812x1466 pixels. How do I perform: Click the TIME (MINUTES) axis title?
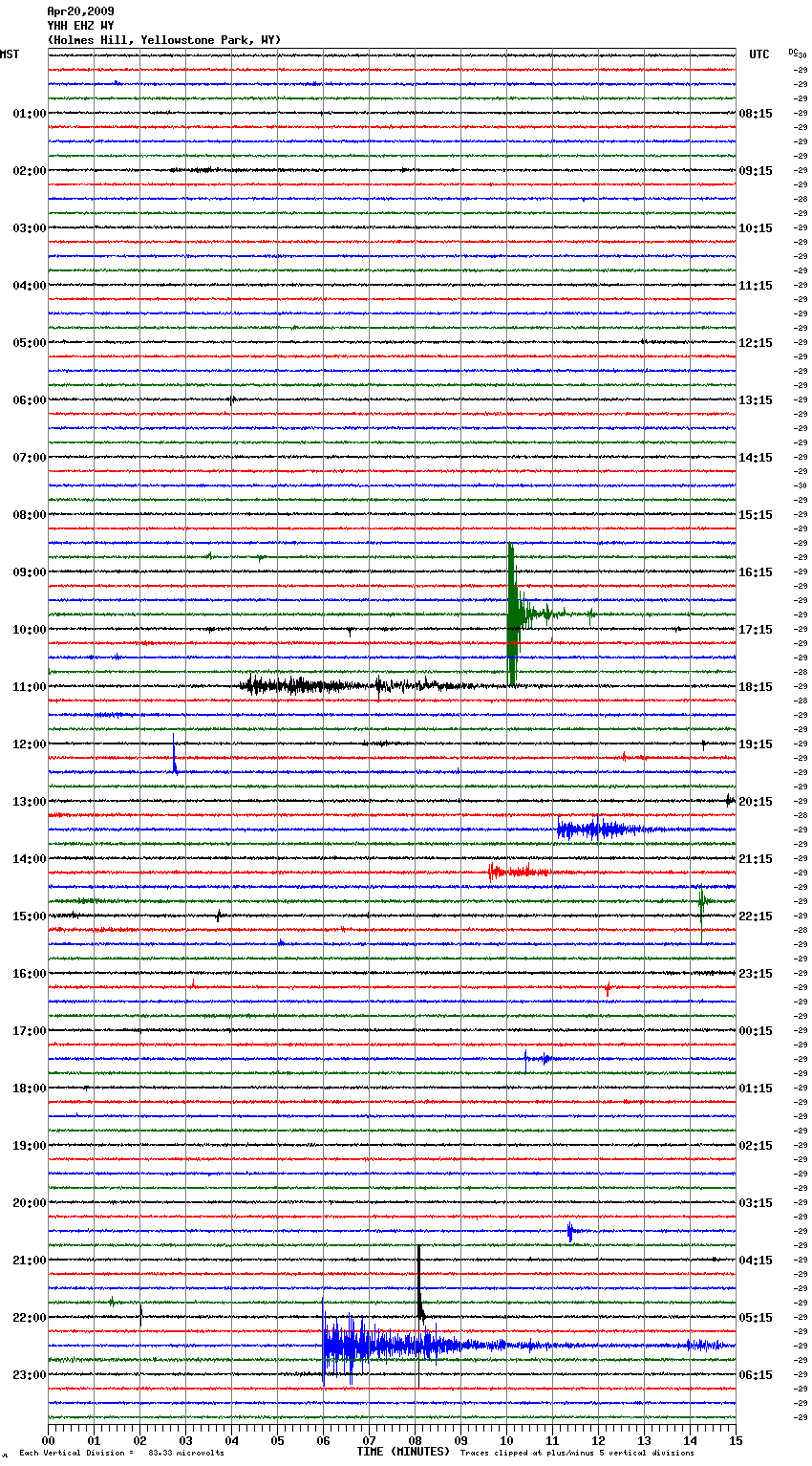coord(403,1452)
